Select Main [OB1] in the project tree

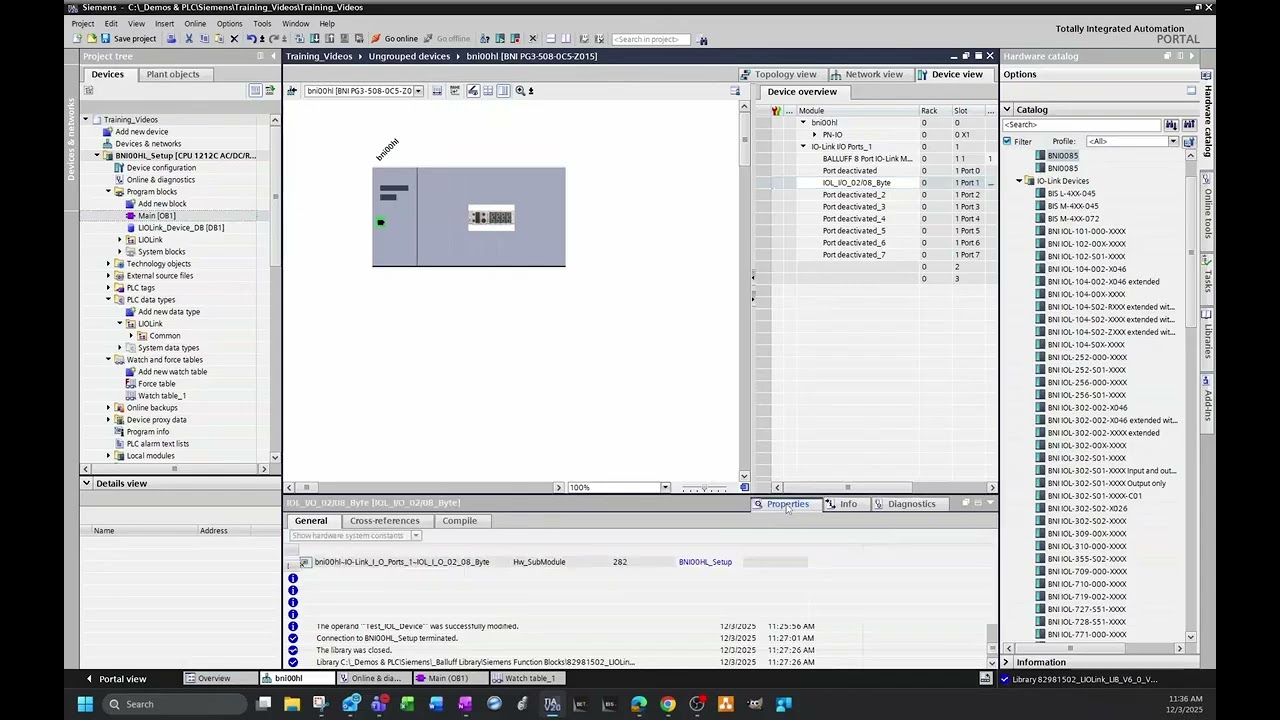[x=156, y=216]
